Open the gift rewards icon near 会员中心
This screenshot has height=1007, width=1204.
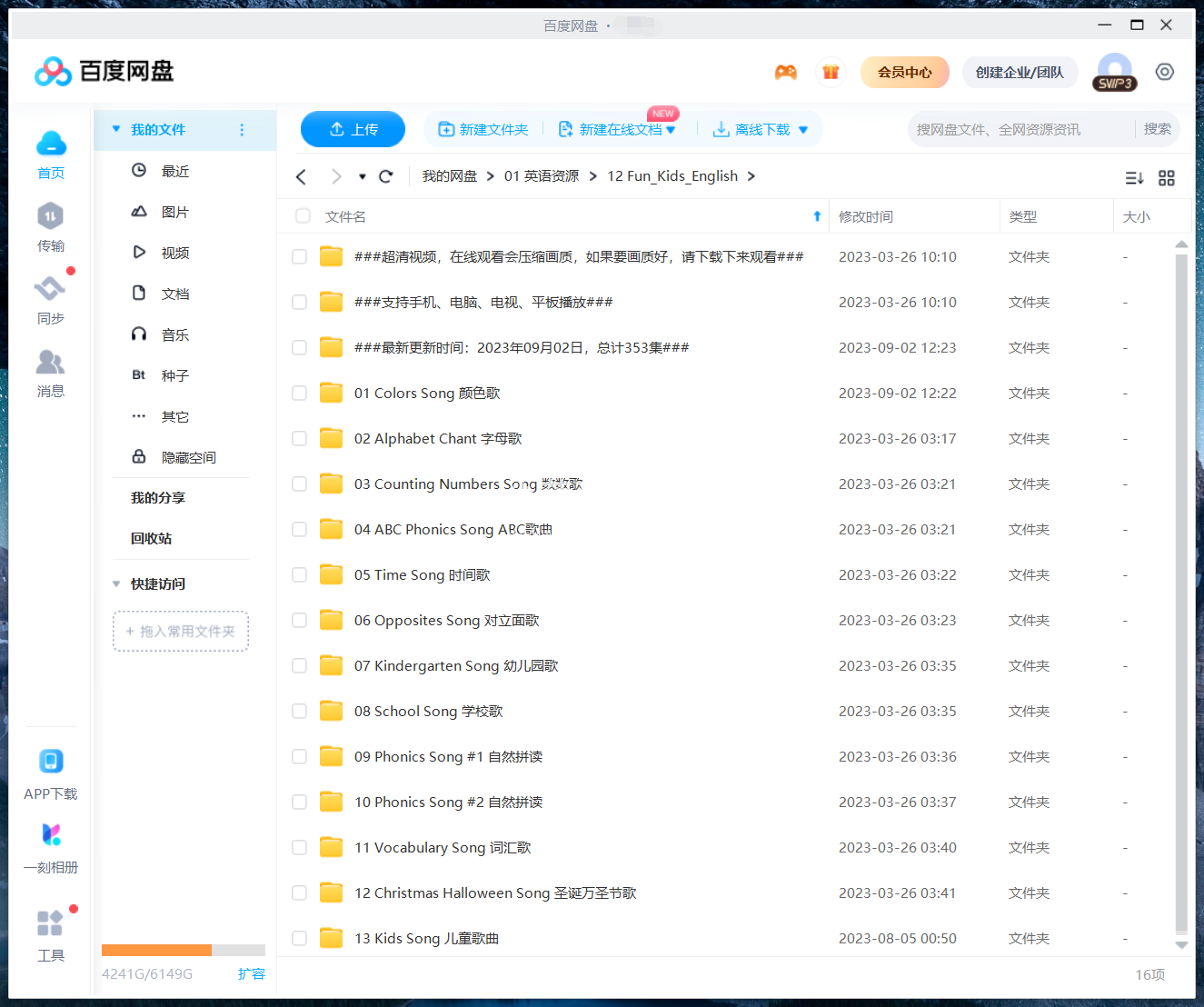click(830, 71)
